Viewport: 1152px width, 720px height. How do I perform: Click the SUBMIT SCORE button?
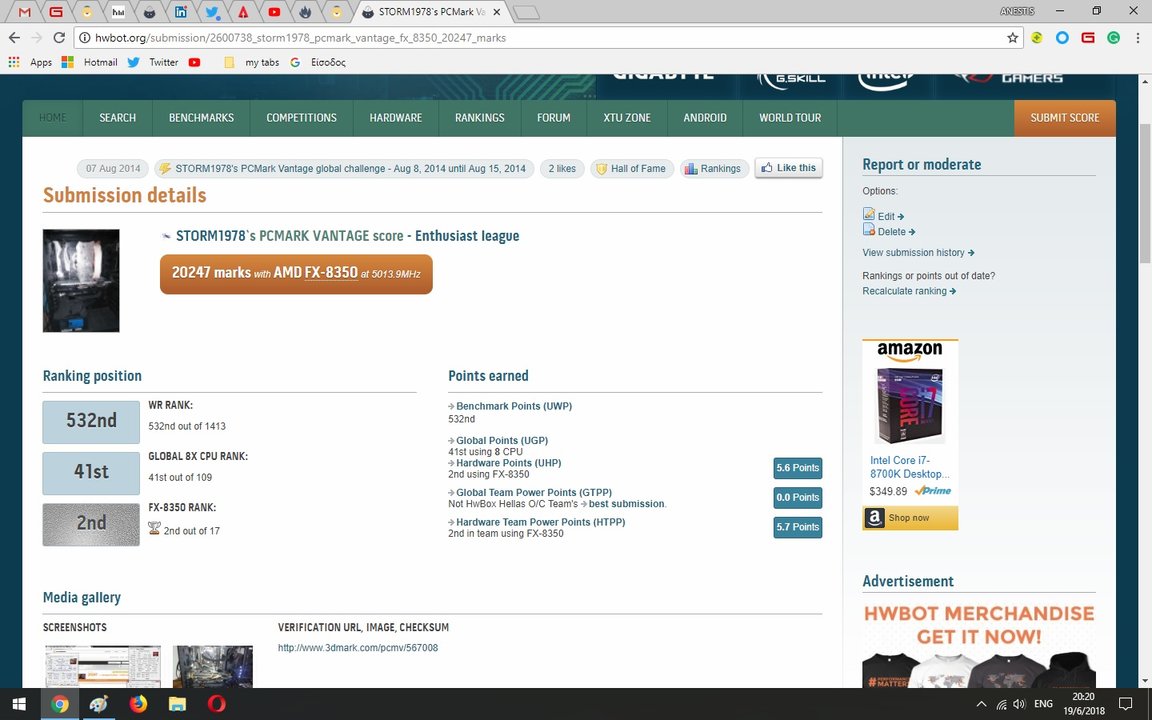point(1065,118)
